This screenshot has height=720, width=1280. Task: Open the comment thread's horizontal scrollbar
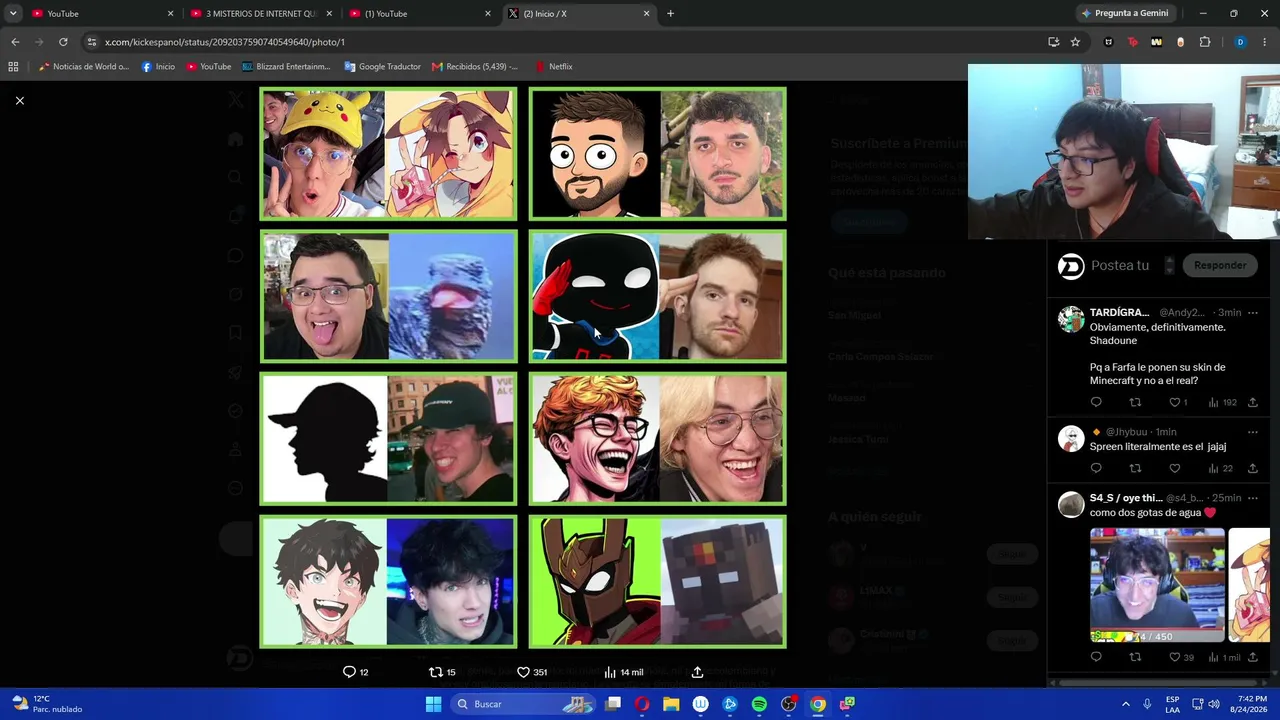click(x=1160, y=683)
